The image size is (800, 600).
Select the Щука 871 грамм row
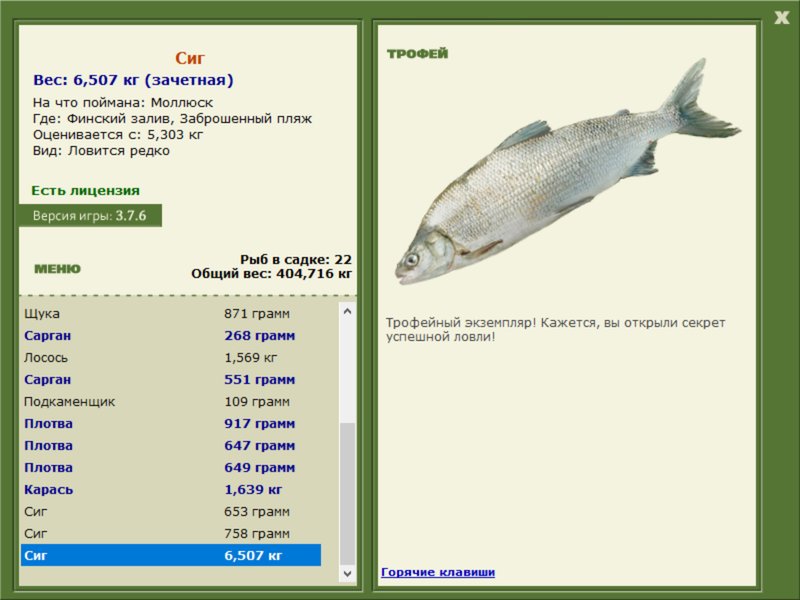[171, 313]
